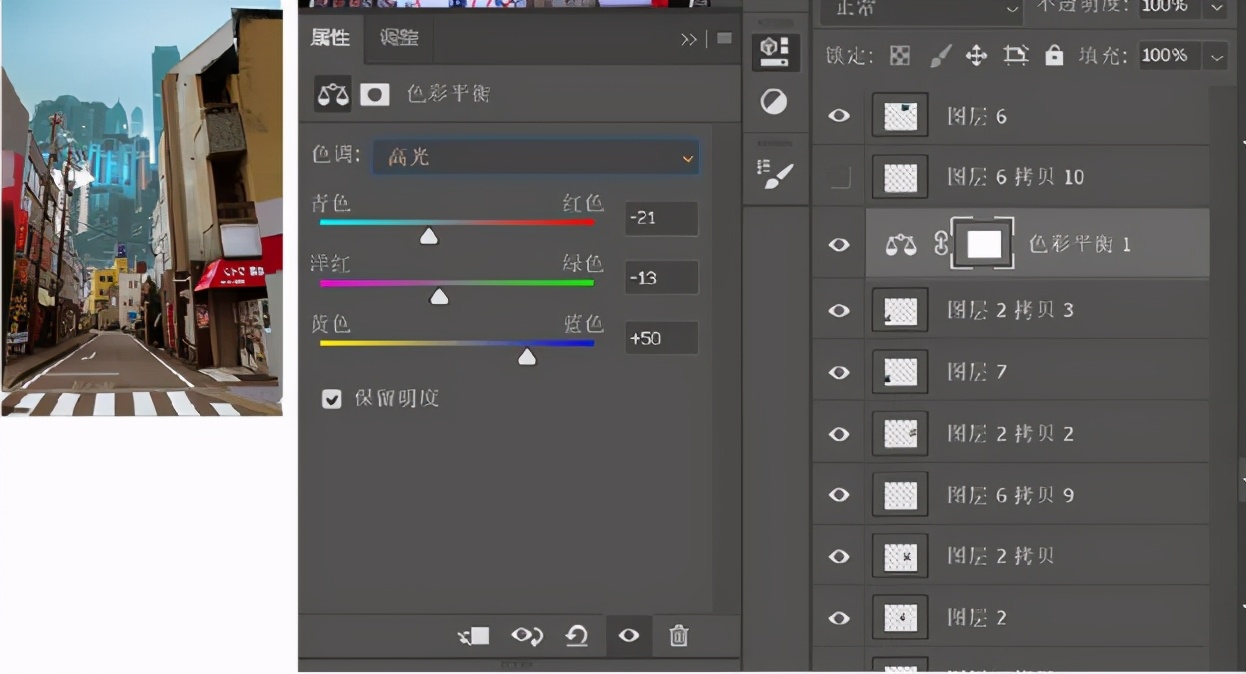The image size is (1246, 674).
Task: Open the fill percentage dropdown arrow
Action: click(x=1216, y=56)
